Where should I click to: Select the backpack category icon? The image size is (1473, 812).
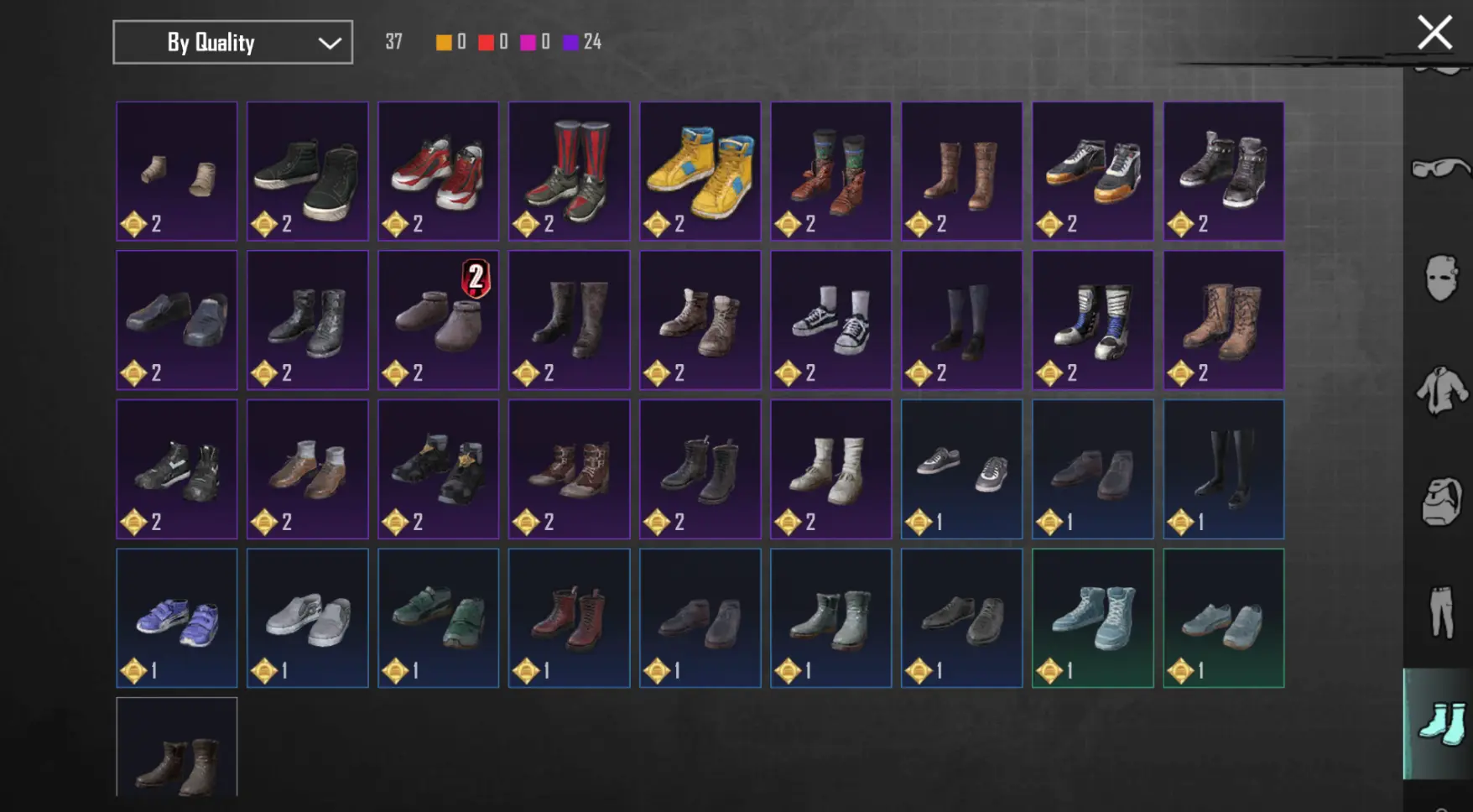pos(1441,502)
